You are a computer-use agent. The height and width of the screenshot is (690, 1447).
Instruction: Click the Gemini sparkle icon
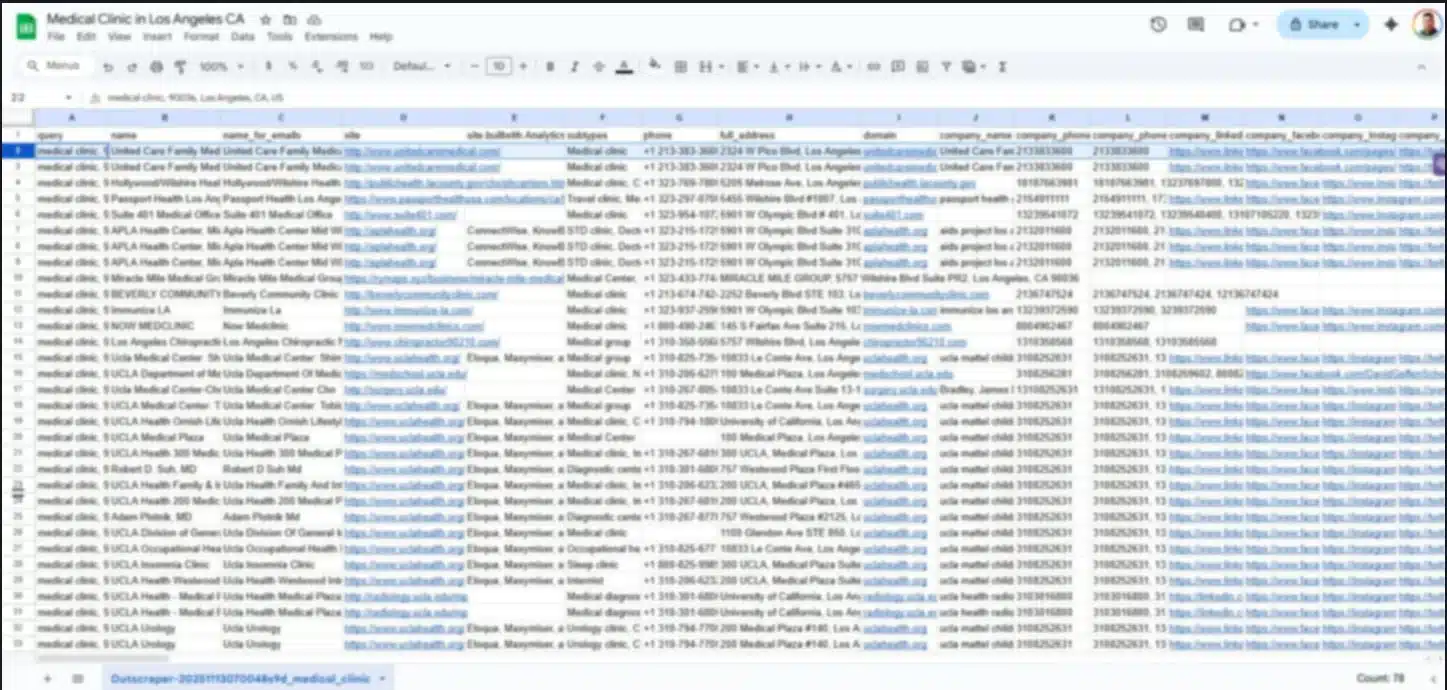coord(1390,25)
